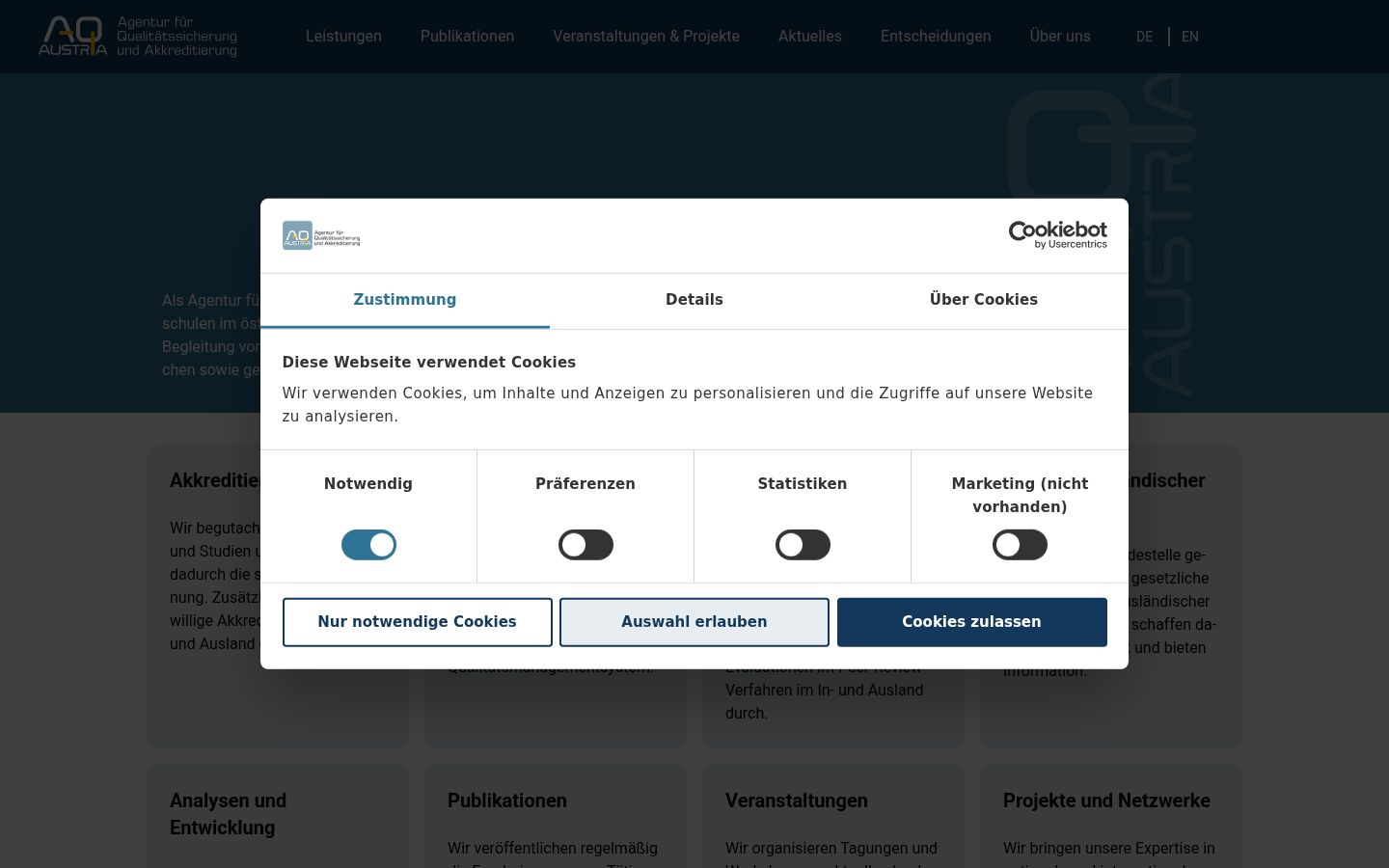Open the Über Cookies tab
This screenshot has width=1389, height=868.
pyautogui.click(x=984, y=300)
